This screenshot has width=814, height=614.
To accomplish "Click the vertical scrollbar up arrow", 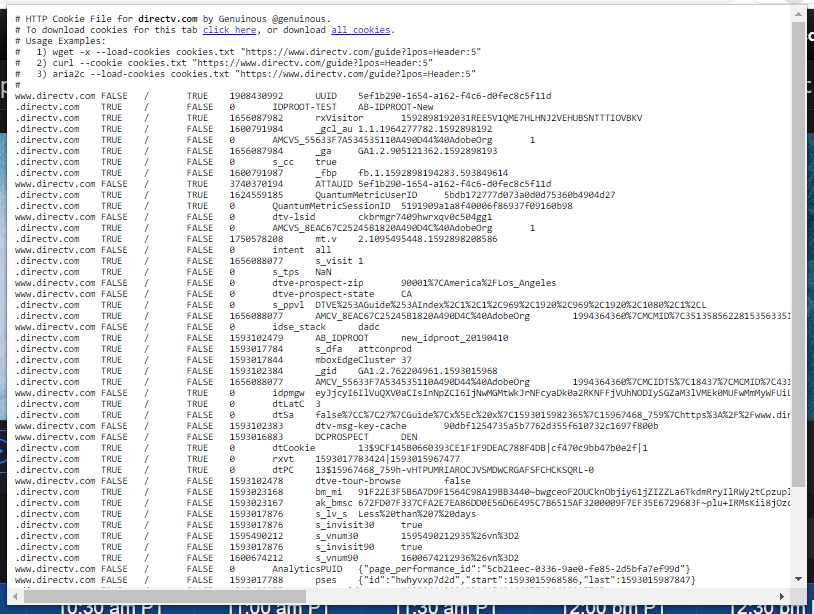I will (x=798, y=15).
